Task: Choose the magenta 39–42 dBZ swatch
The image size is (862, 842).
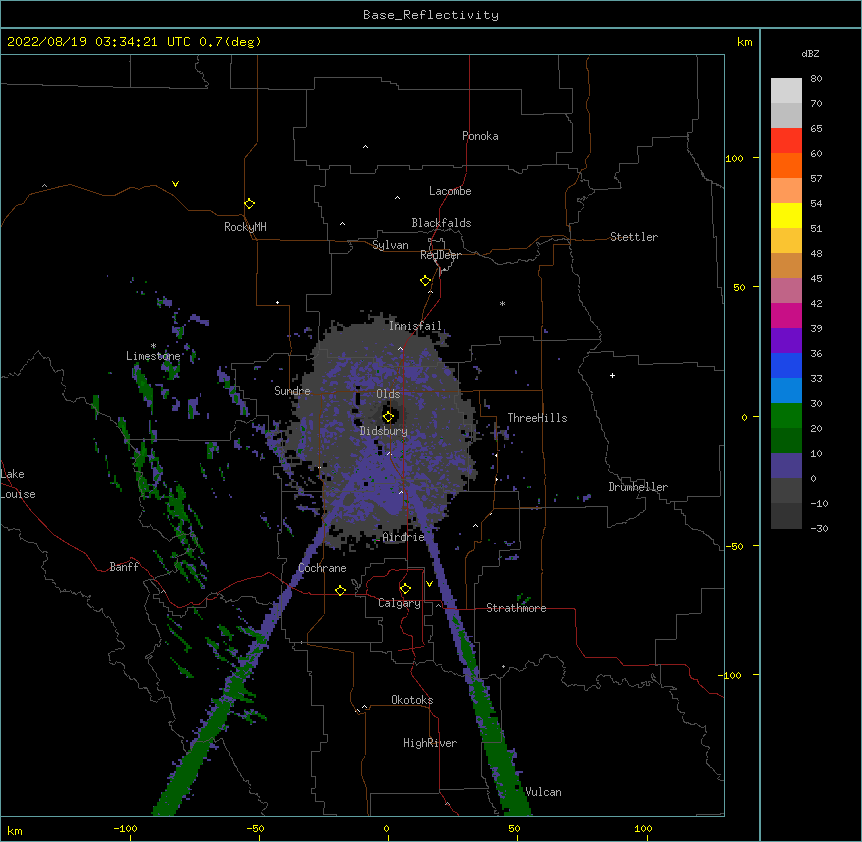Action: coord(786,315)
